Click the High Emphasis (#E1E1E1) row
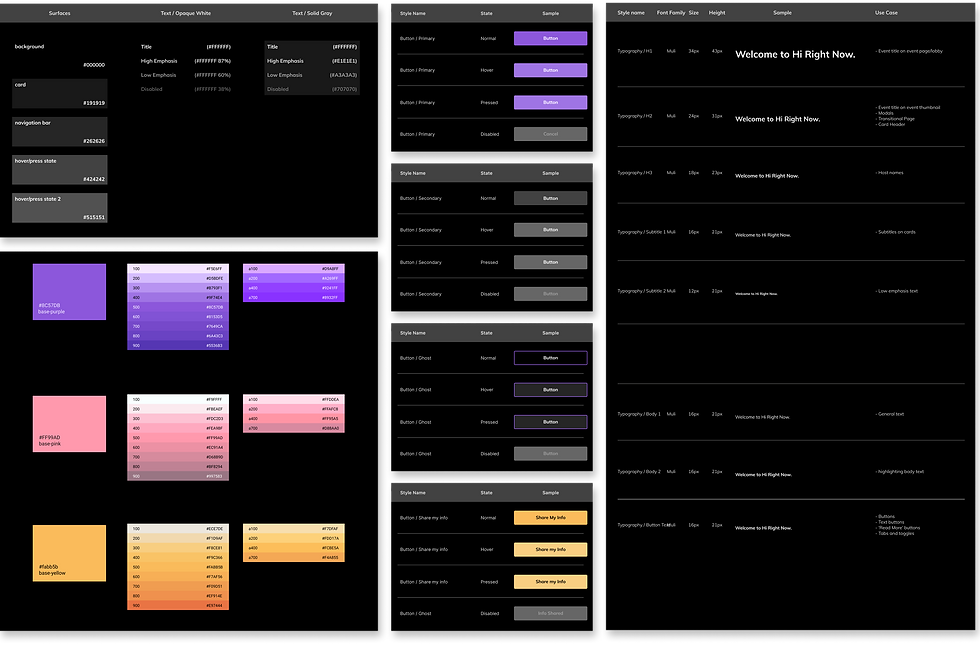 coord(312,61)
